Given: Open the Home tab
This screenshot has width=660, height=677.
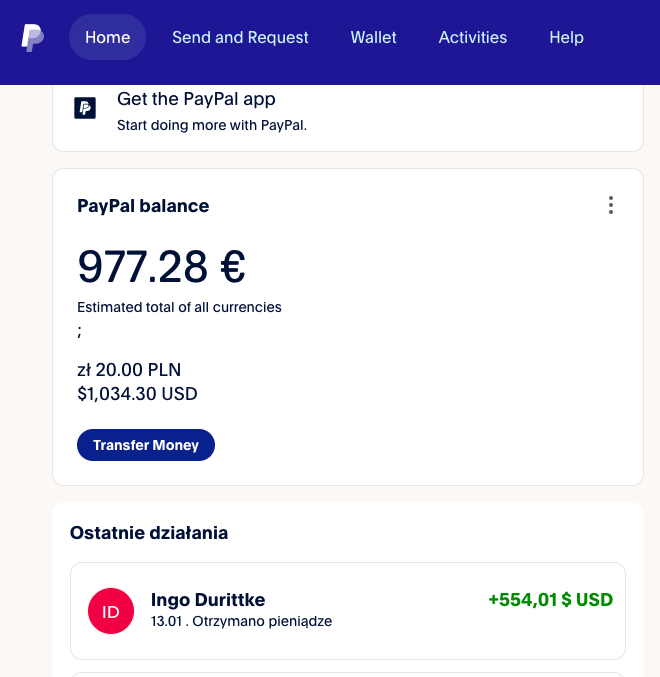Looking at the screenshot, I should 107,37.
